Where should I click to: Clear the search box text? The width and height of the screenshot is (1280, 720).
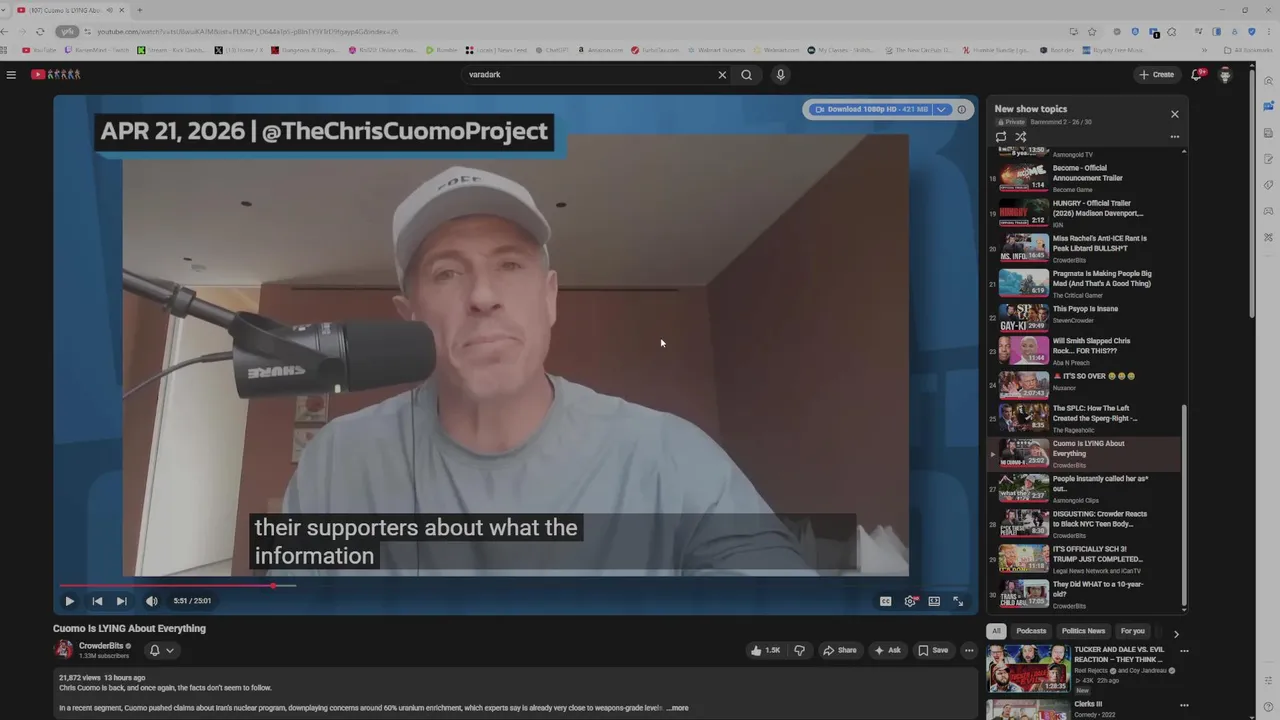pos(722,75)
